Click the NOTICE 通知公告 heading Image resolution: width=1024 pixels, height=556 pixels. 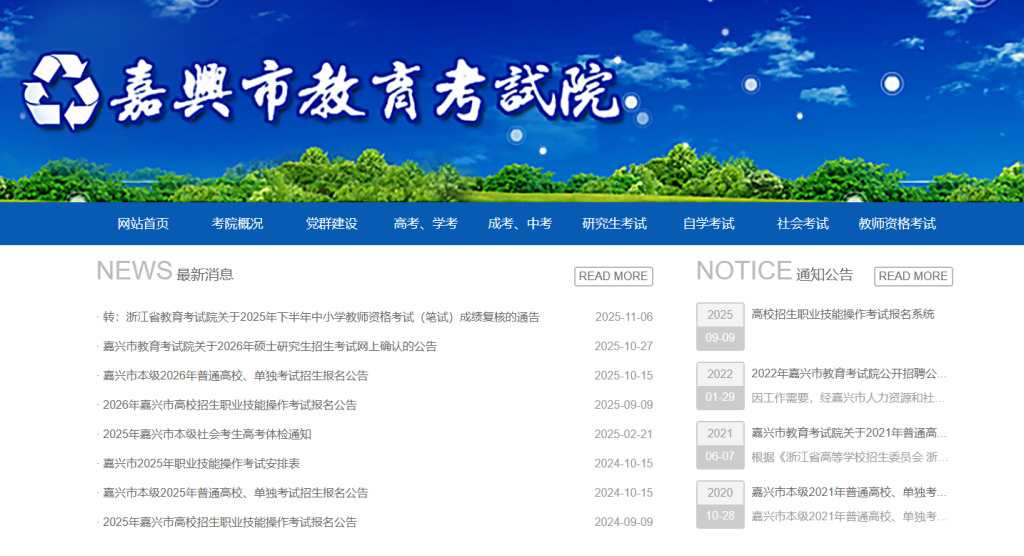775,272
